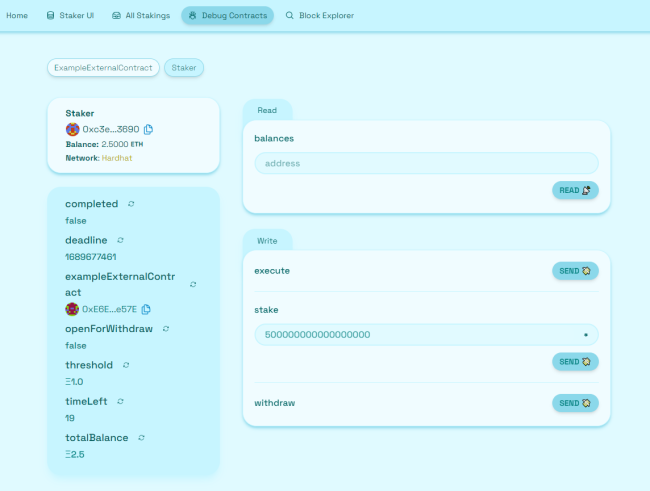Select the deadline value 1689677461

click(x=91, y=257)
